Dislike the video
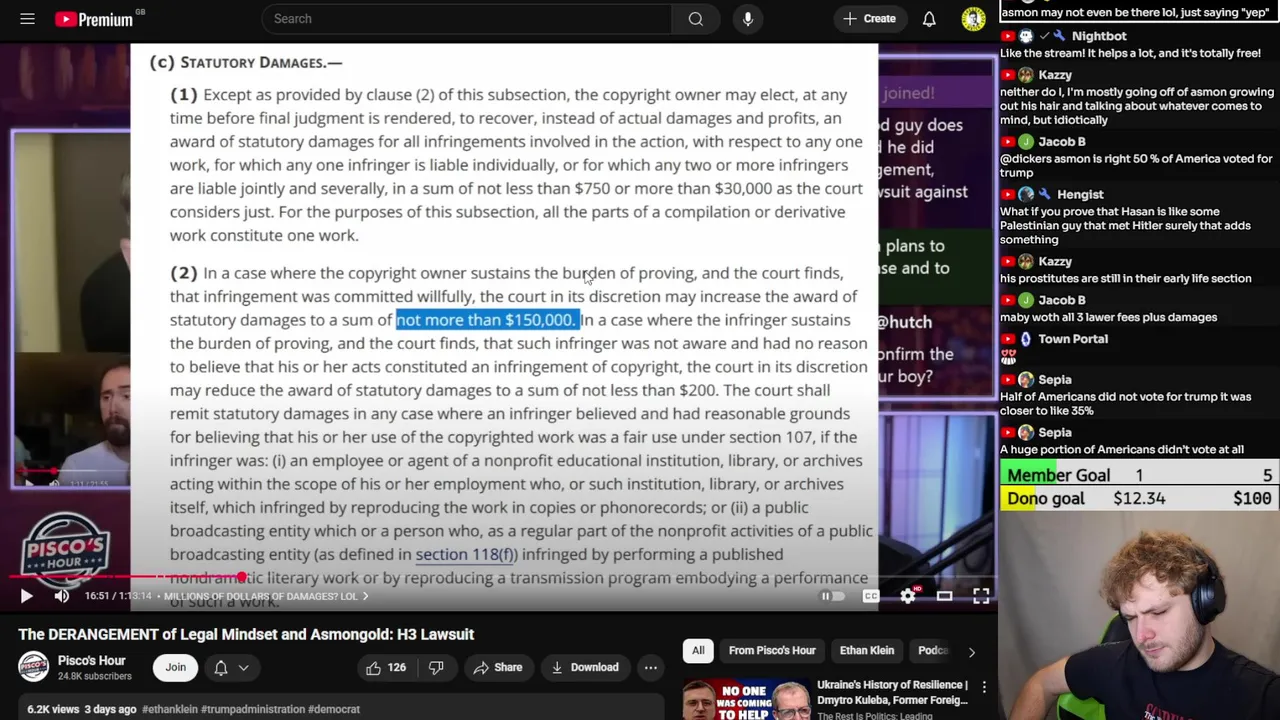The height and width of the screenshot is (720, 1280). coord(437,667)
